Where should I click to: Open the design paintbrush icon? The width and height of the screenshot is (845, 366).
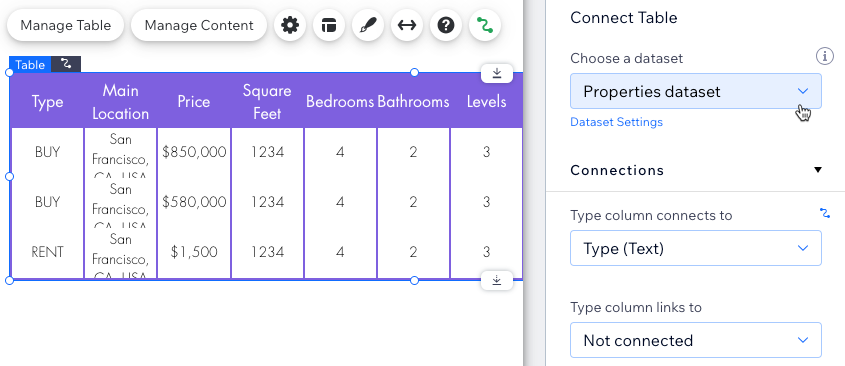point(368,25)
